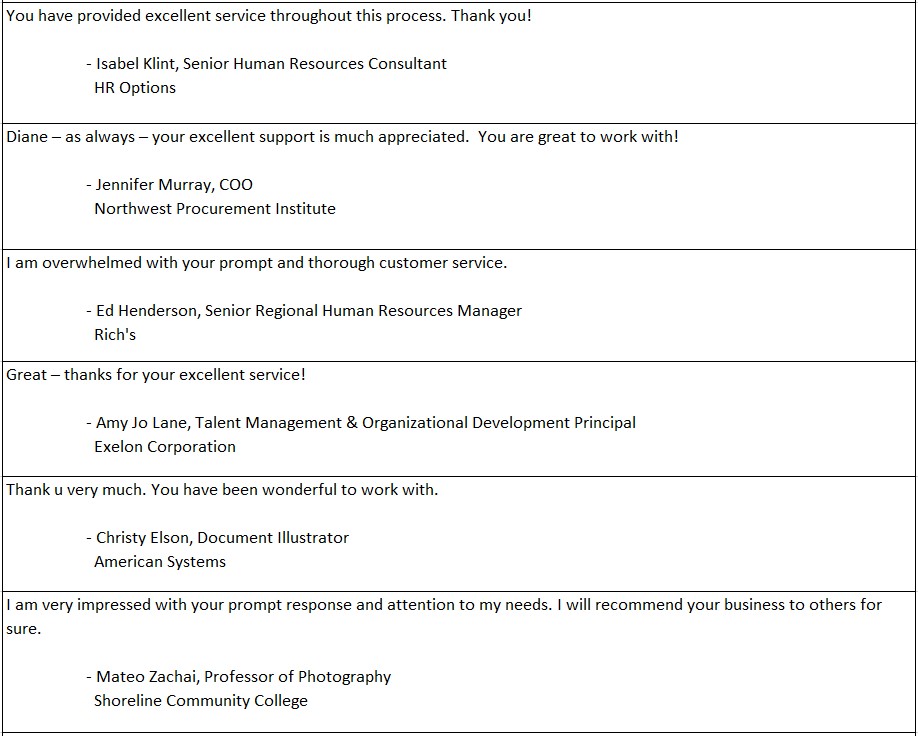Select the Mateo Zachai, Professor of Photography line

[x=239, y=677]
